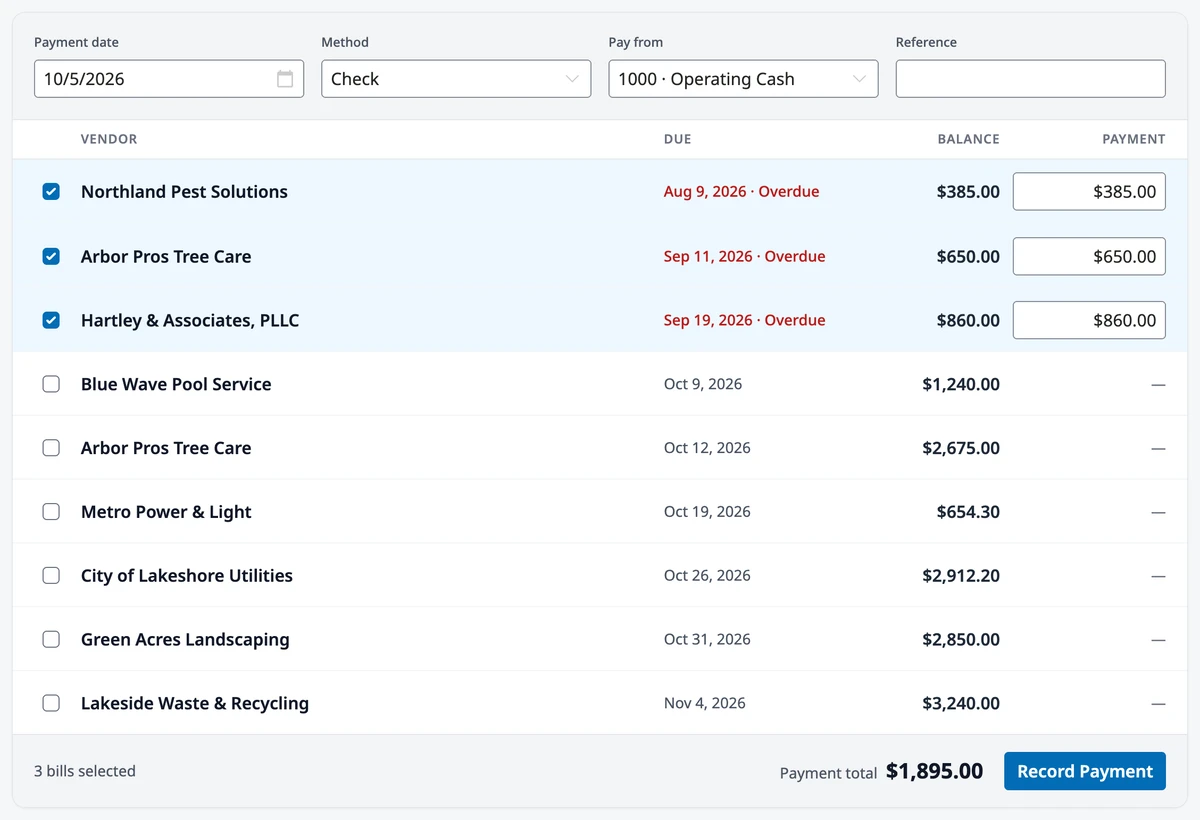This screenshot has width=1200, height=820.
Task: Select the Green Acres Landscaping checkbox
Action: point(51,640)
